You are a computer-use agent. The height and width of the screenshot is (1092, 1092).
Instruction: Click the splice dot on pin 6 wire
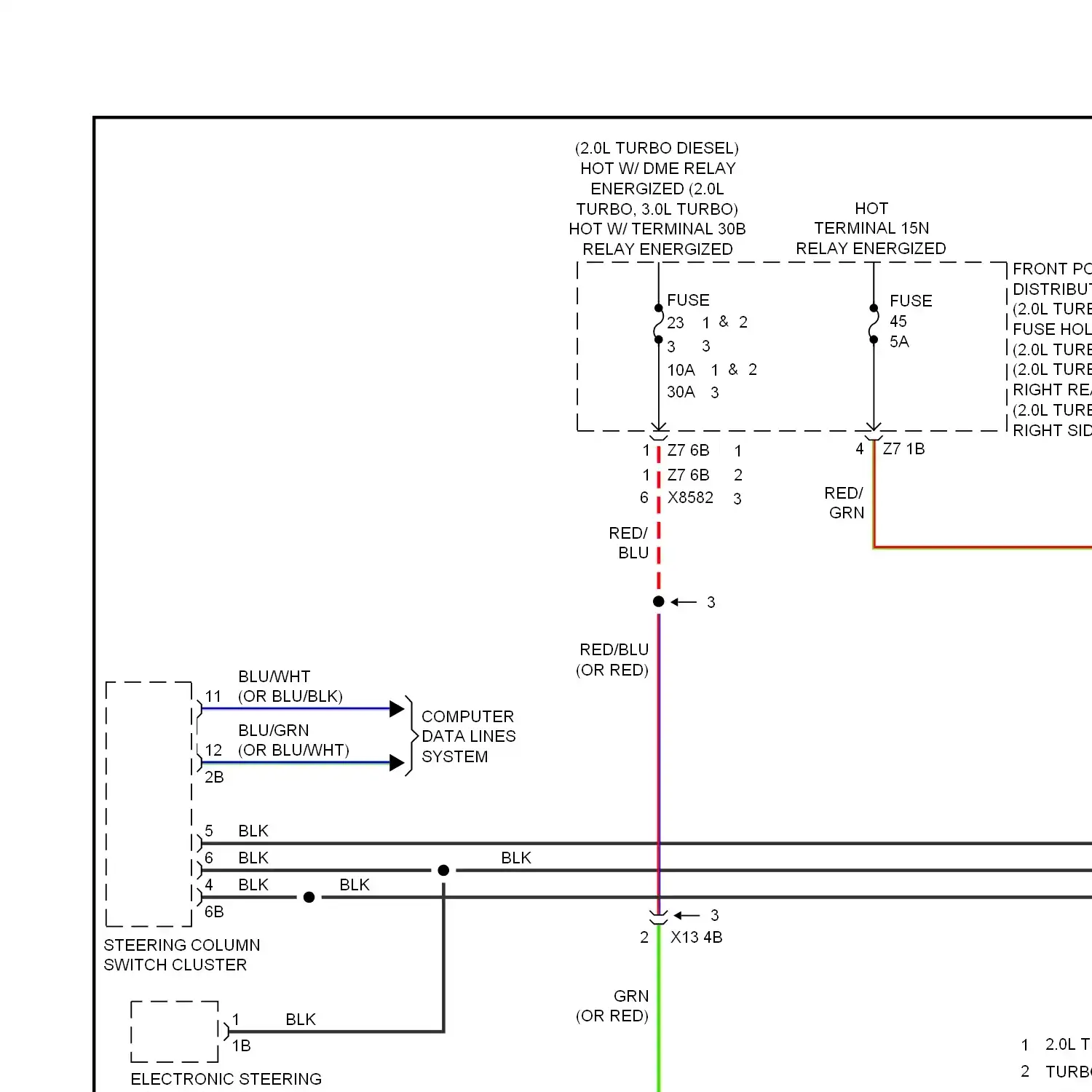click(x=443, y=870)
